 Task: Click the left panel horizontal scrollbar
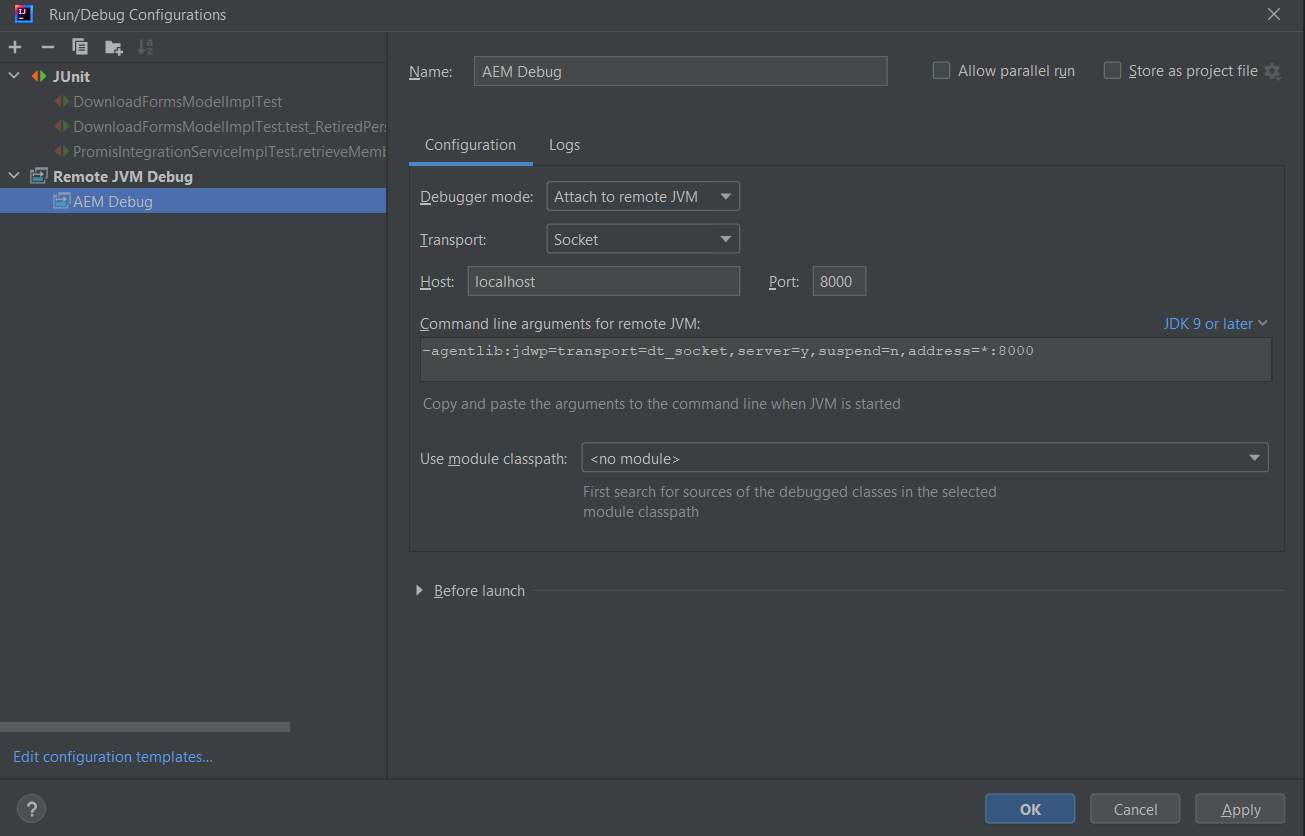(145, 727)
